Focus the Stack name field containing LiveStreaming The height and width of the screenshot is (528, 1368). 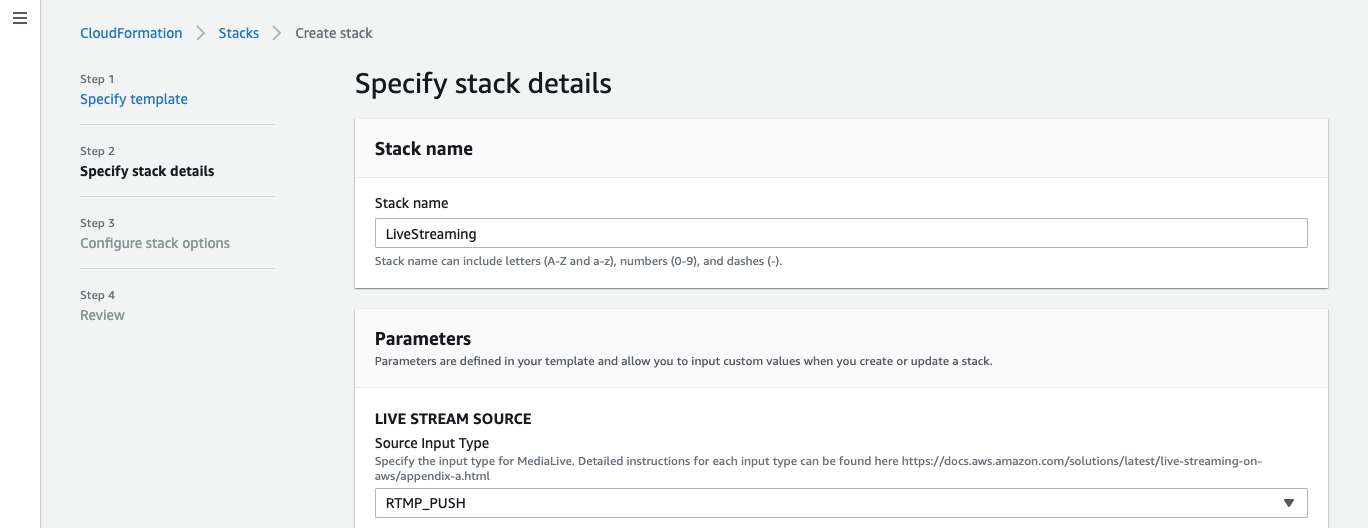(x=841, y=233)
